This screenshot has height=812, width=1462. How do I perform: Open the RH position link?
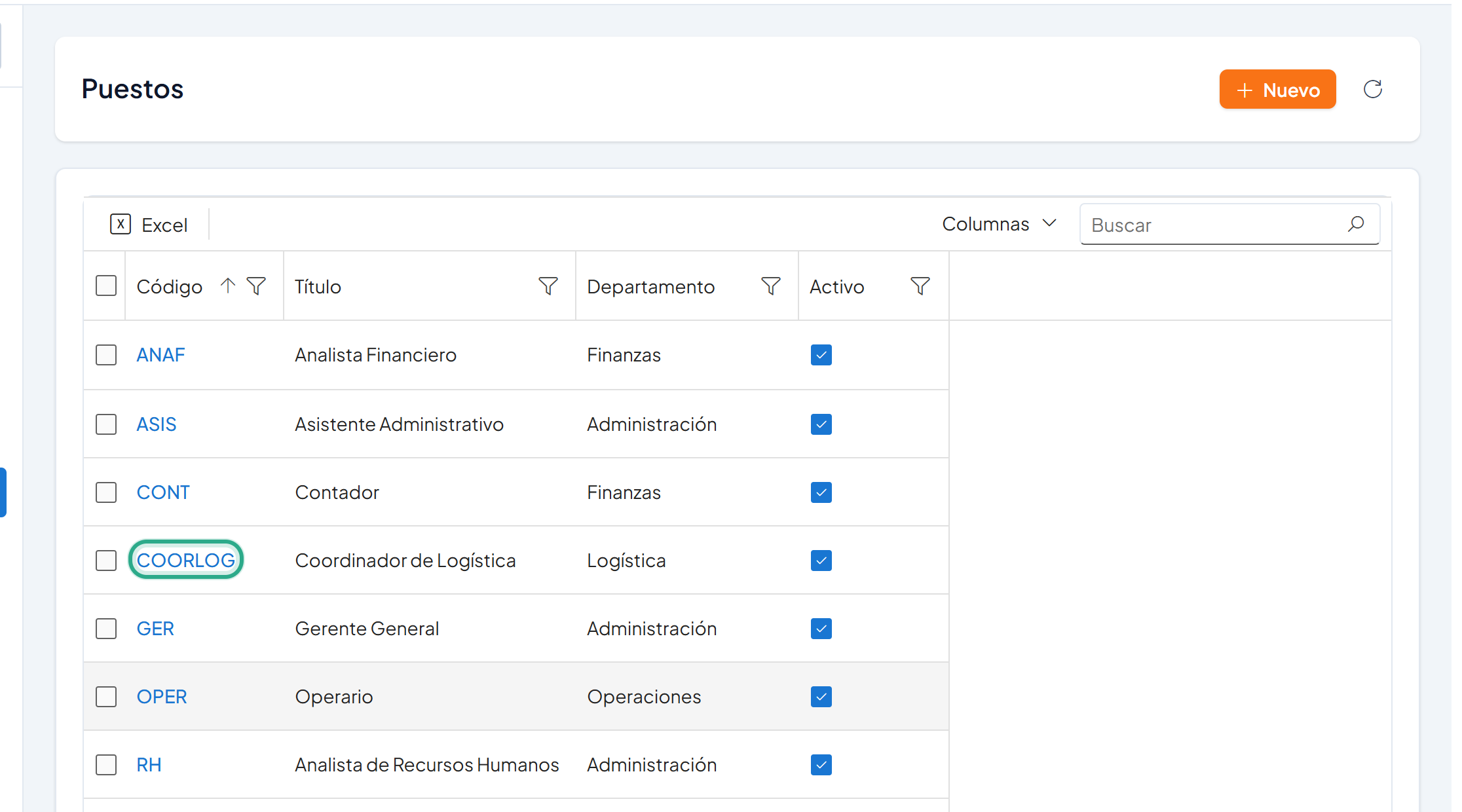tap(149, 765)
